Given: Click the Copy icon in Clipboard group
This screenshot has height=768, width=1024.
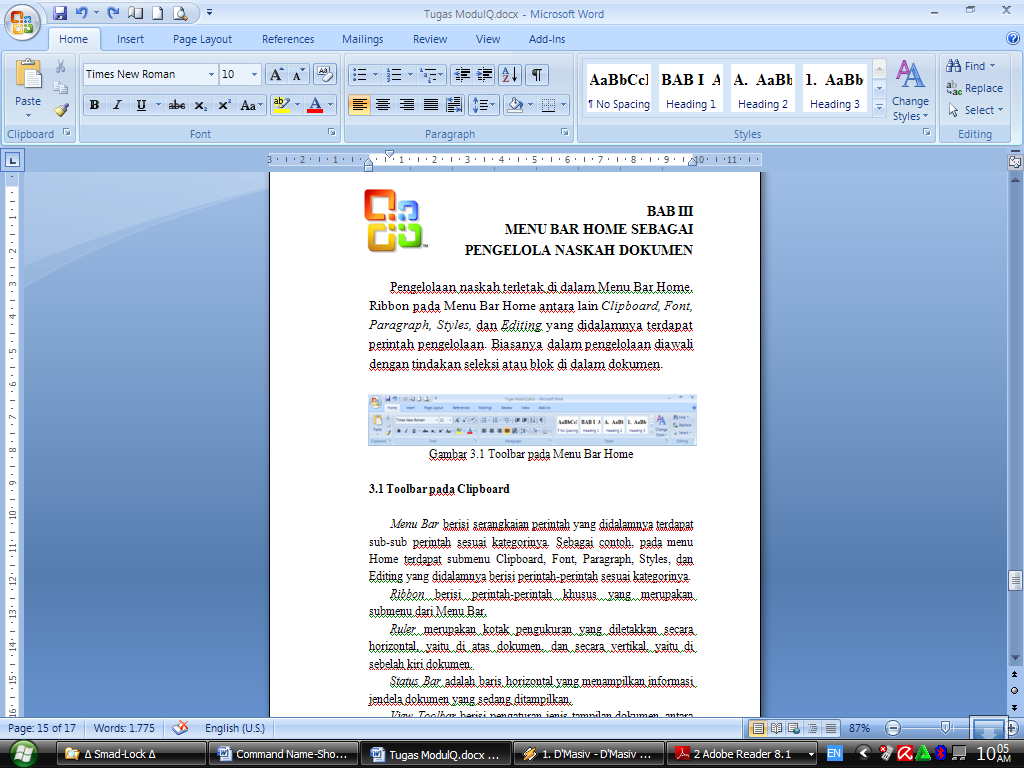Looking at the screenshot, I should click(x=61, y=88).
